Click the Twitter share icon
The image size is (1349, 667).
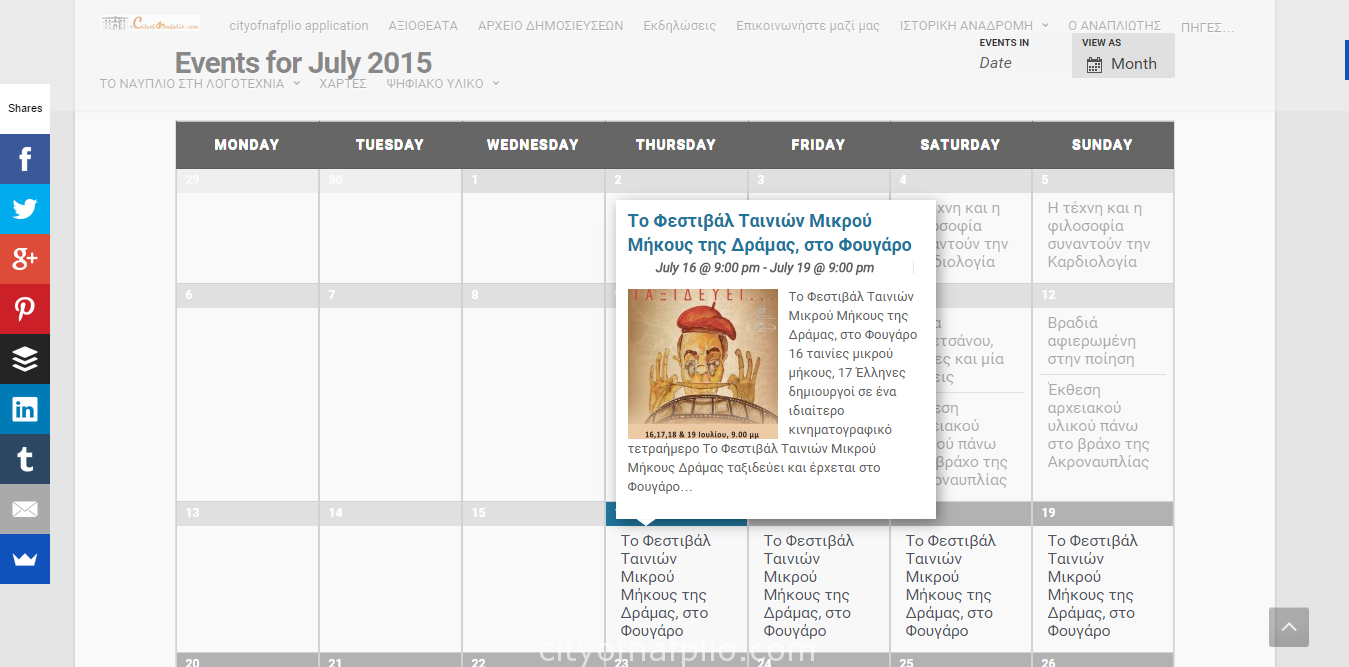[x=25, y=209]
